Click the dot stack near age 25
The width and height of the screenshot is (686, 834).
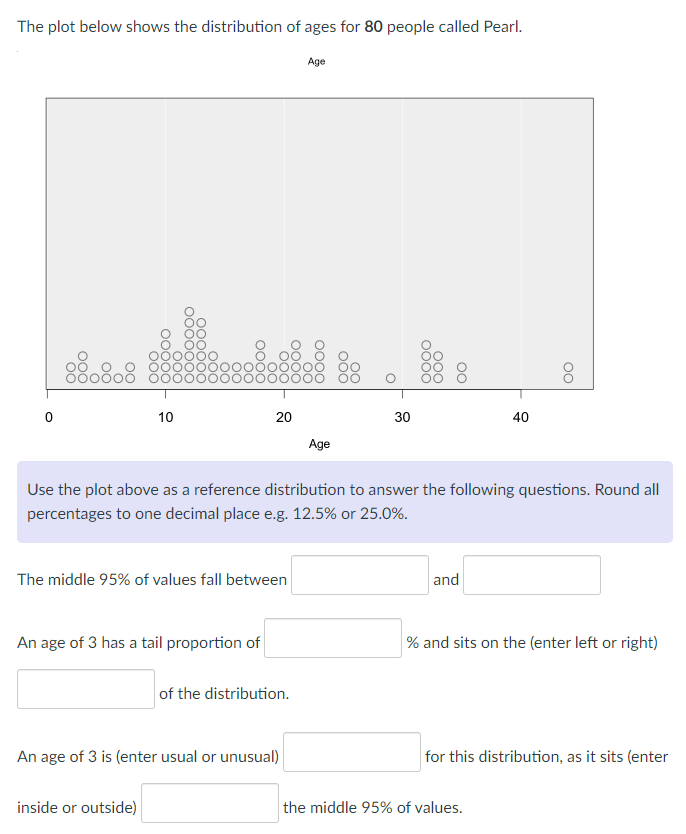pos(343,365)
